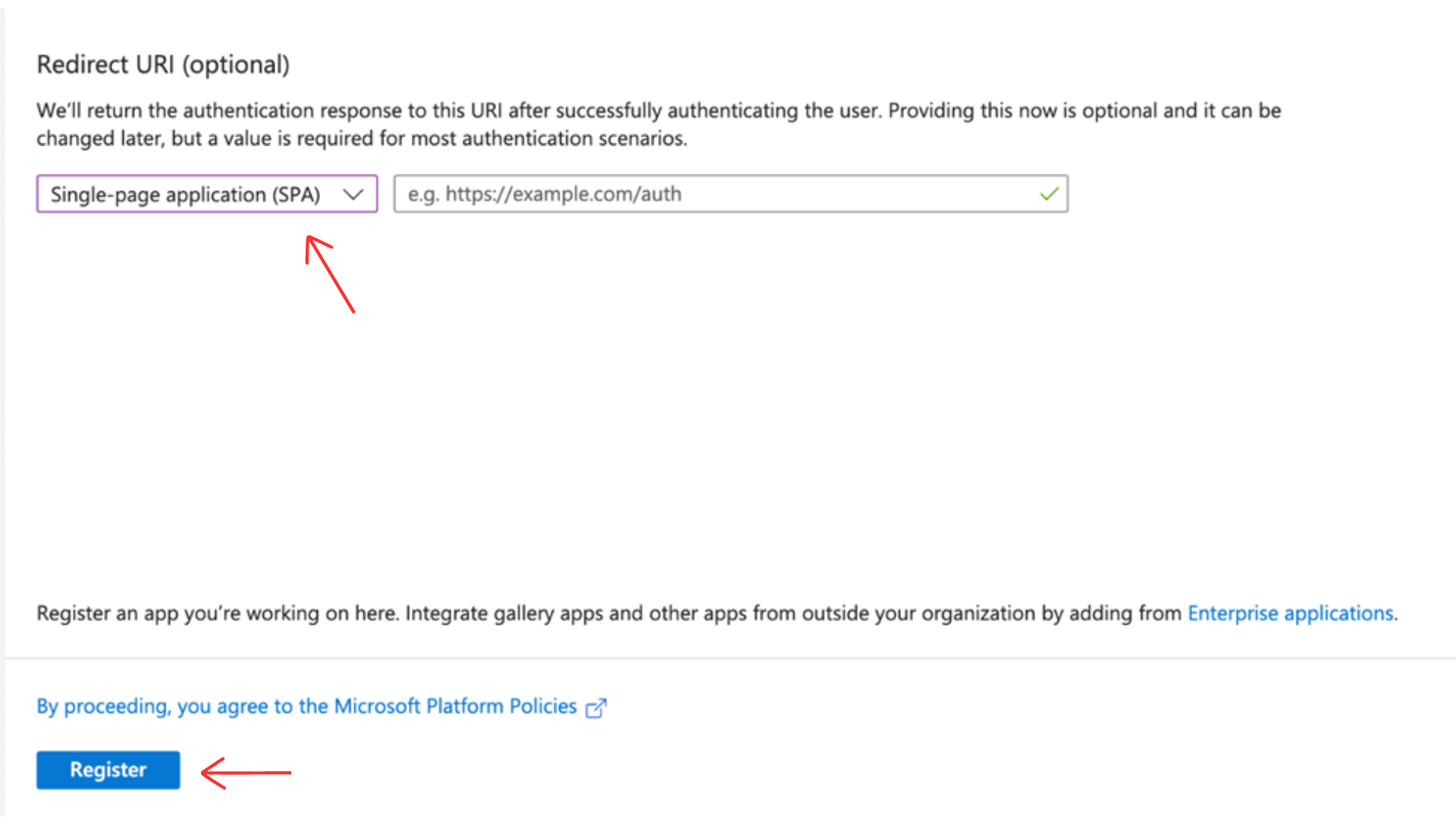Screen dimensions: 1456x819
Task: Click the chevron arrow in platform selector
Action: [x=353, y=194]
